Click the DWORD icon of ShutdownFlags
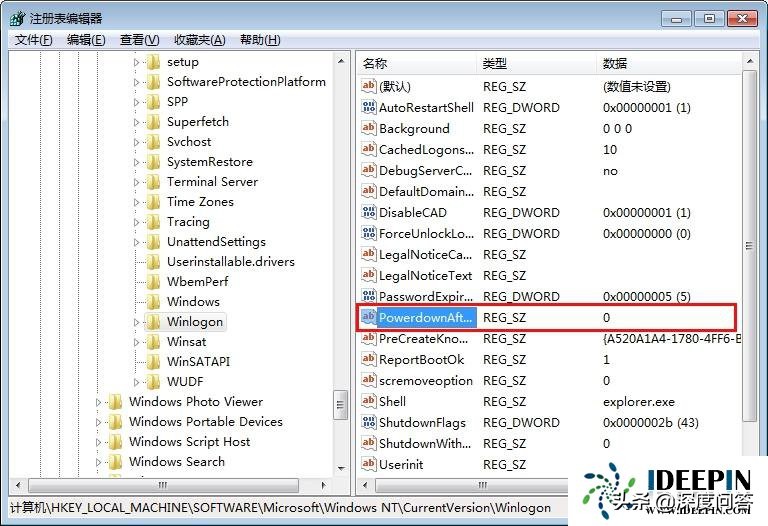 point(368,423)
